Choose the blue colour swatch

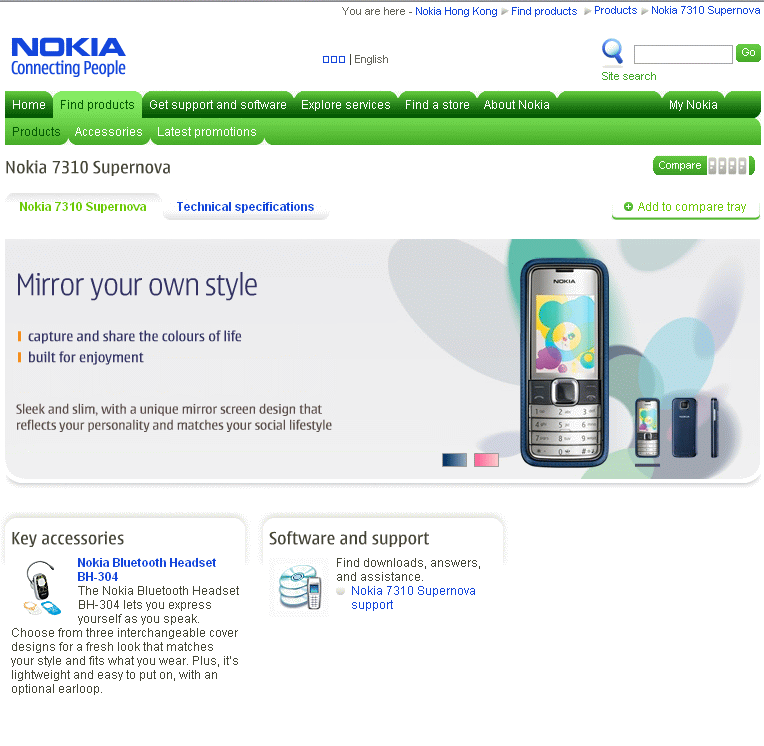click(454, 459)
